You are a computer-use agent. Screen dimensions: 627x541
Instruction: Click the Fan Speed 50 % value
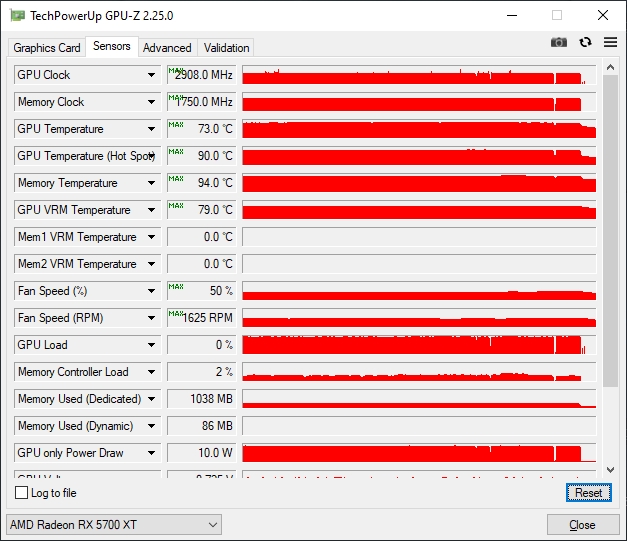tap(202, 291)
